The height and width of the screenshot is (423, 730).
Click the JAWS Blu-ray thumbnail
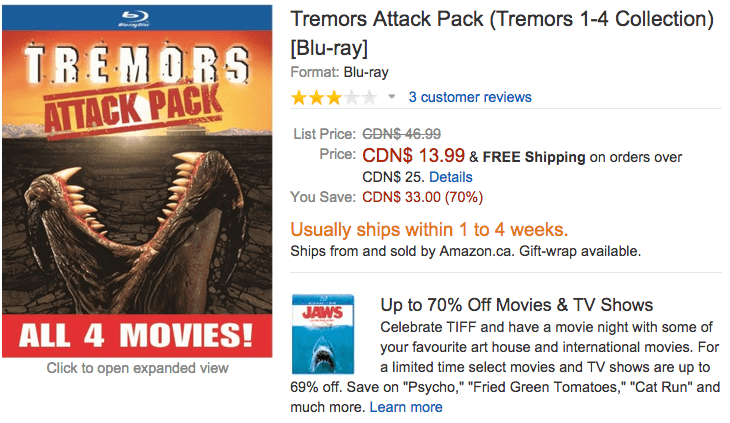pos(323,334)
